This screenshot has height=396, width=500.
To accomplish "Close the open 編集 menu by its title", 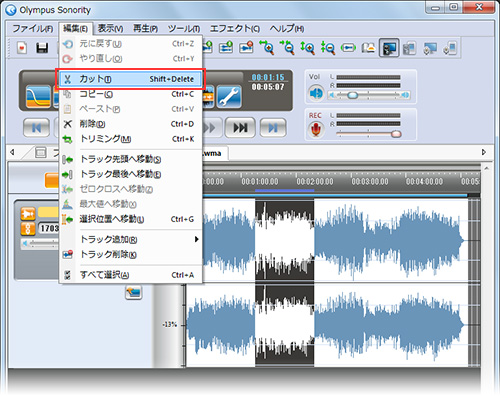I will pos(76,29).
